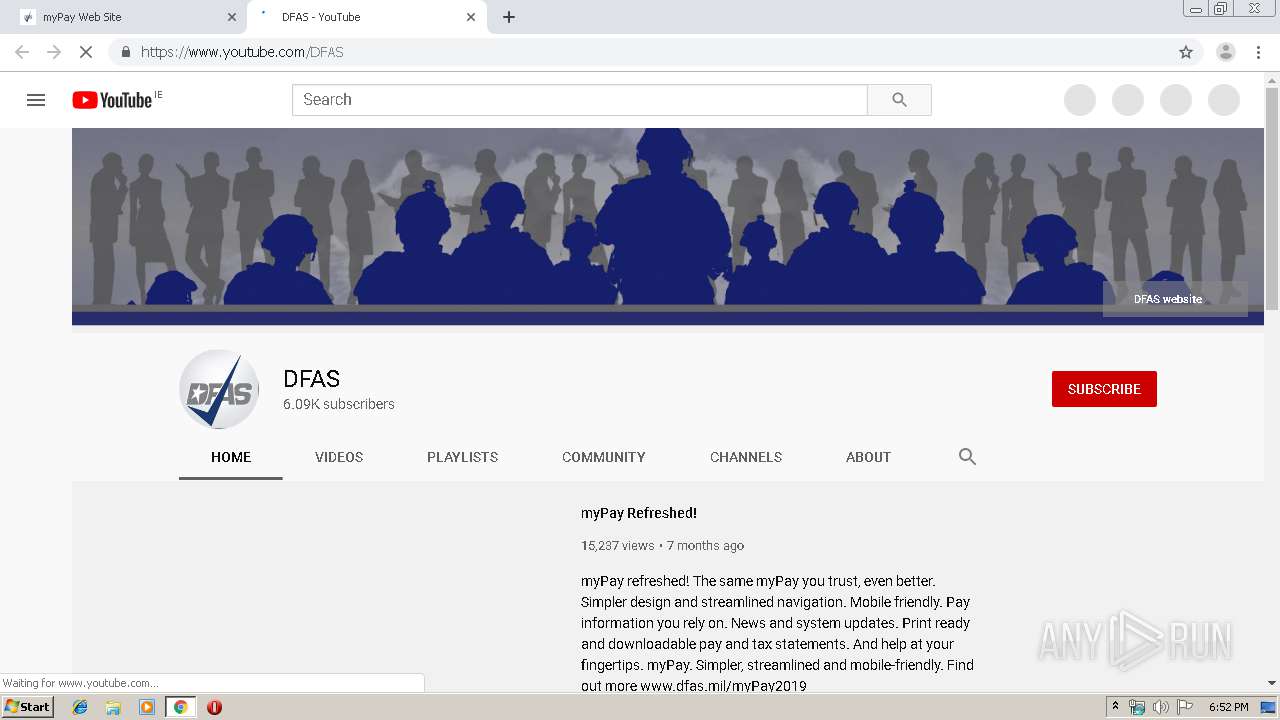Open the DFAS channel avatar
Screen dimensions: 1280x720
point(219,389)
